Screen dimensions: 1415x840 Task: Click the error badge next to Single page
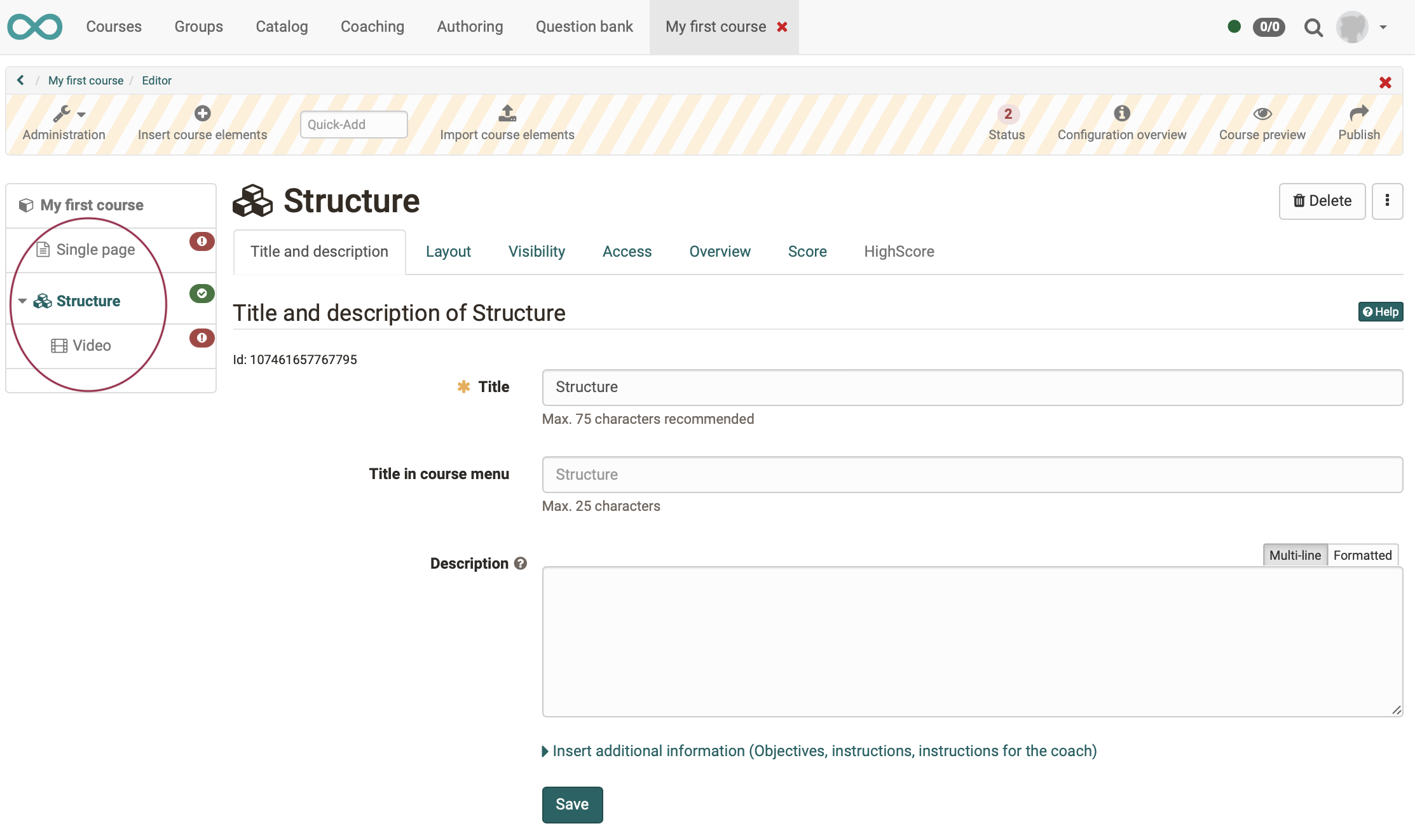202,241
